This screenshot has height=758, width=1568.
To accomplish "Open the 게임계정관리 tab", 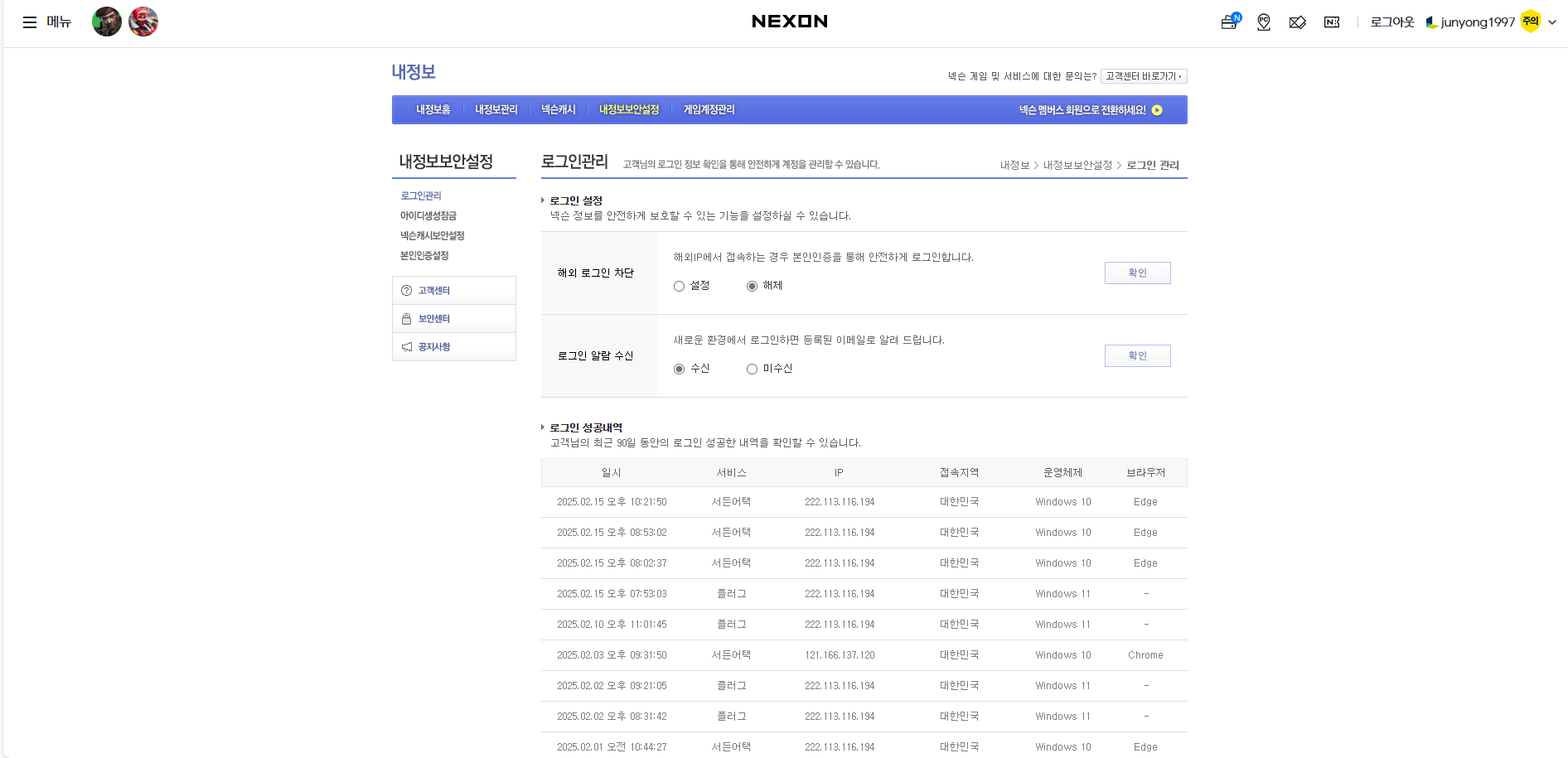I will click(x=709, y=110).
